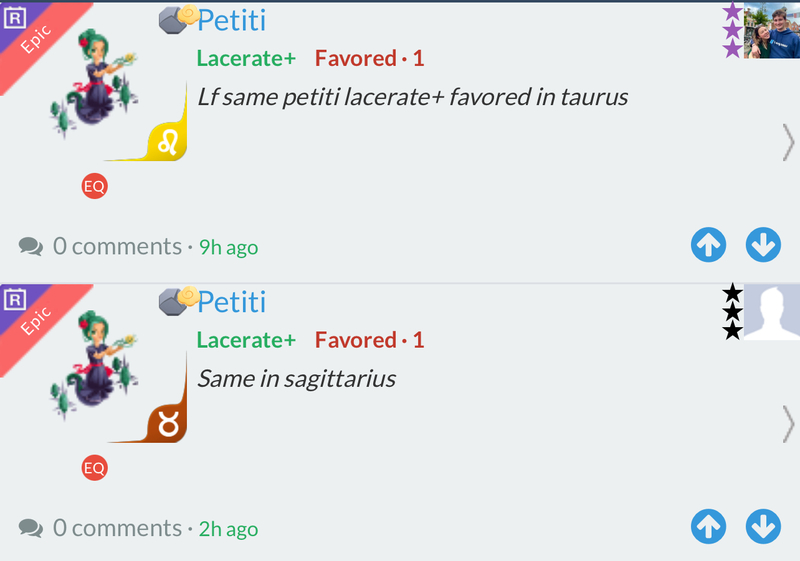The width and height of the screenshot is (800, 561).
Task: Click the yellow Leo zodiac badge
Action: 166,141
